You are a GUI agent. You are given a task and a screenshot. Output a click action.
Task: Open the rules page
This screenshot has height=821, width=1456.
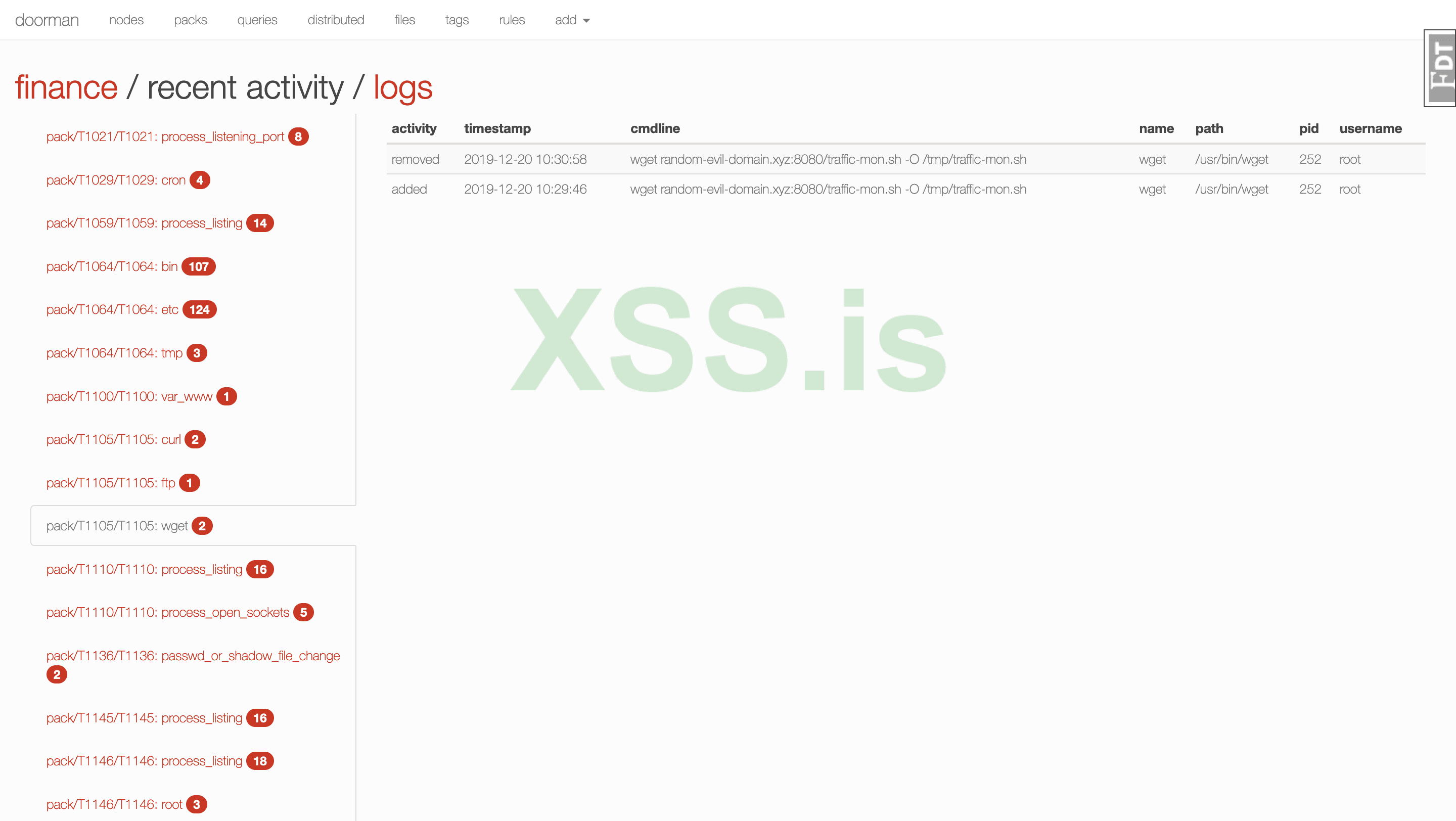pos(512,20)
